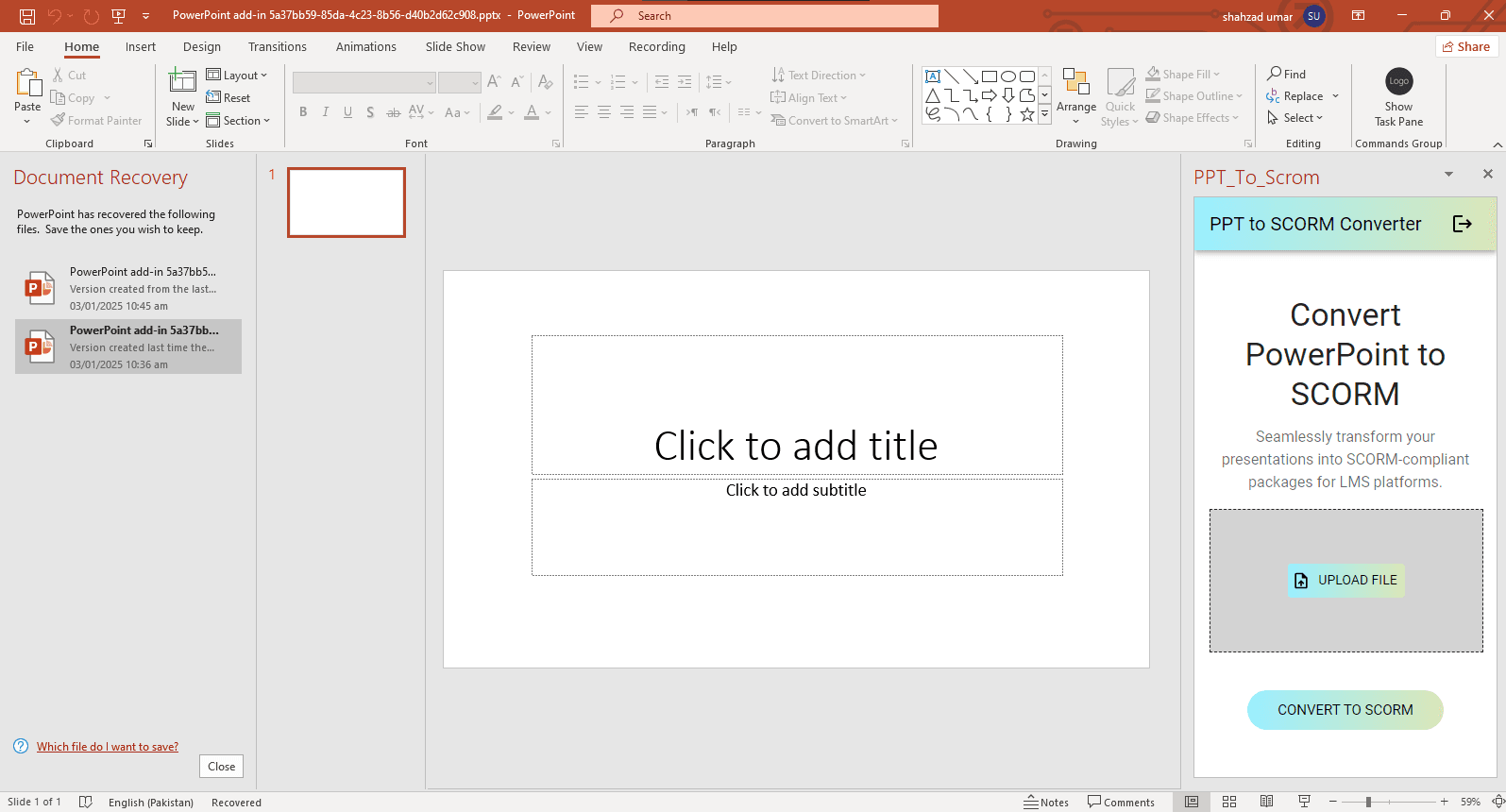This screenshot has height=812, width=1506.
Task: Close the Document Recovery pane button
Action: coord(222,766)
